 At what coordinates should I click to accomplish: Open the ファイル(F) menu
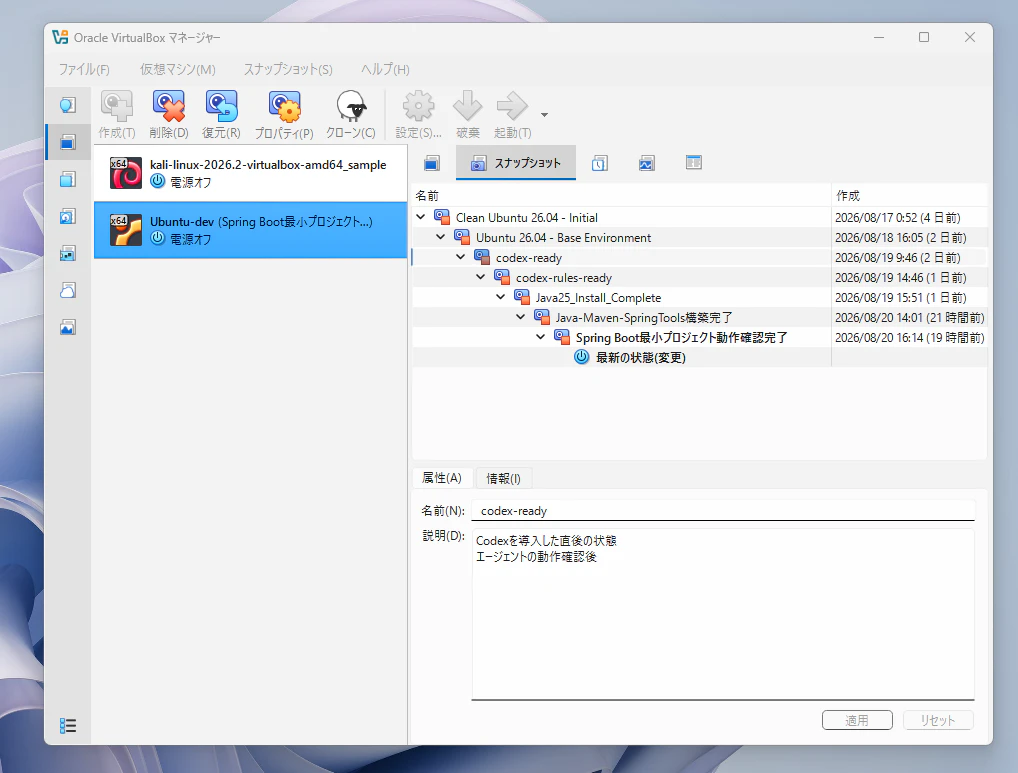84,69
